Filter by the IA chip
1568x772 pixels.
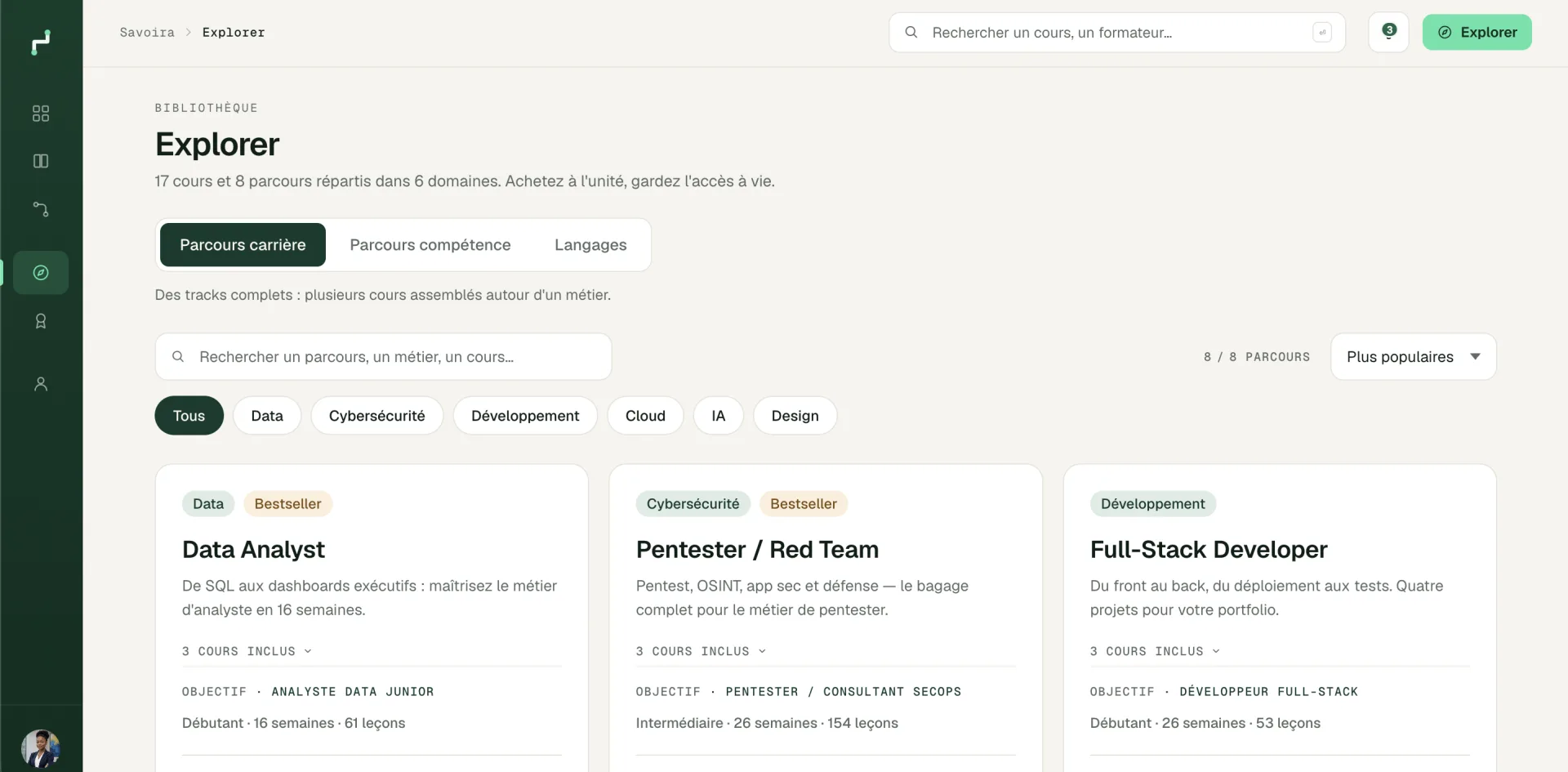(718, 416)
